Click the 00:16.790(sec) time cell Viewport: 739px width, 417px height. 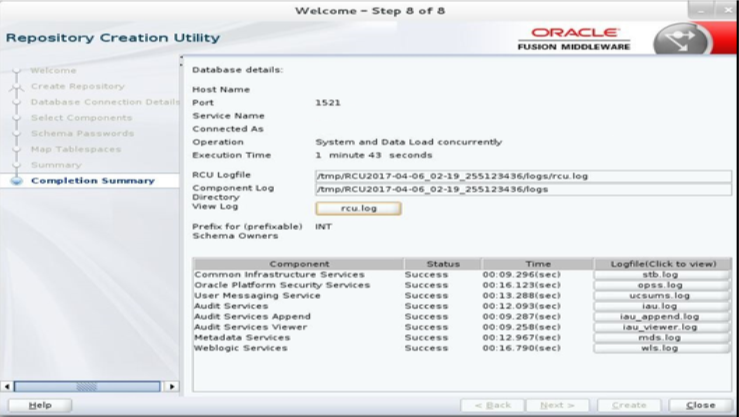(x=522, y=348)
